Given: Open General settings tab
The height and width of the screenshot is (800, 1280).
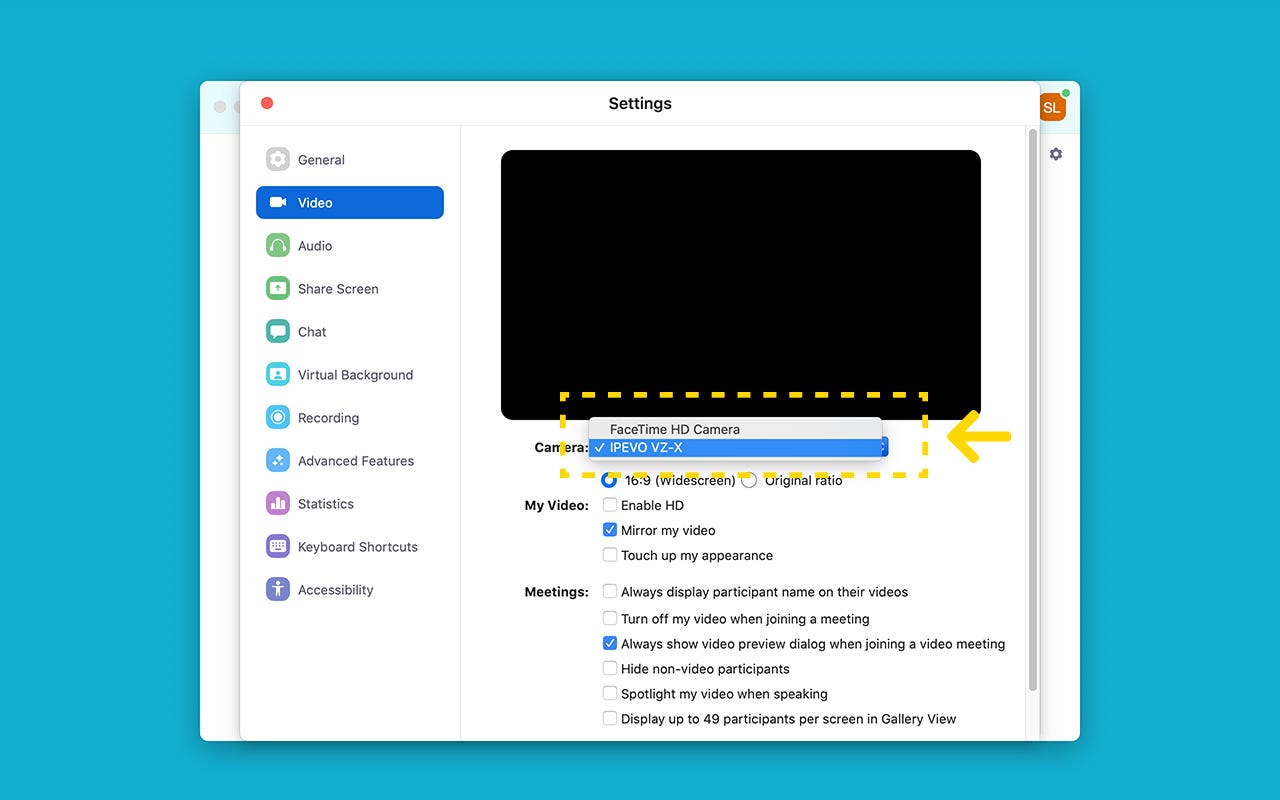Looking at the screenshot, I should tap(350, 159).
